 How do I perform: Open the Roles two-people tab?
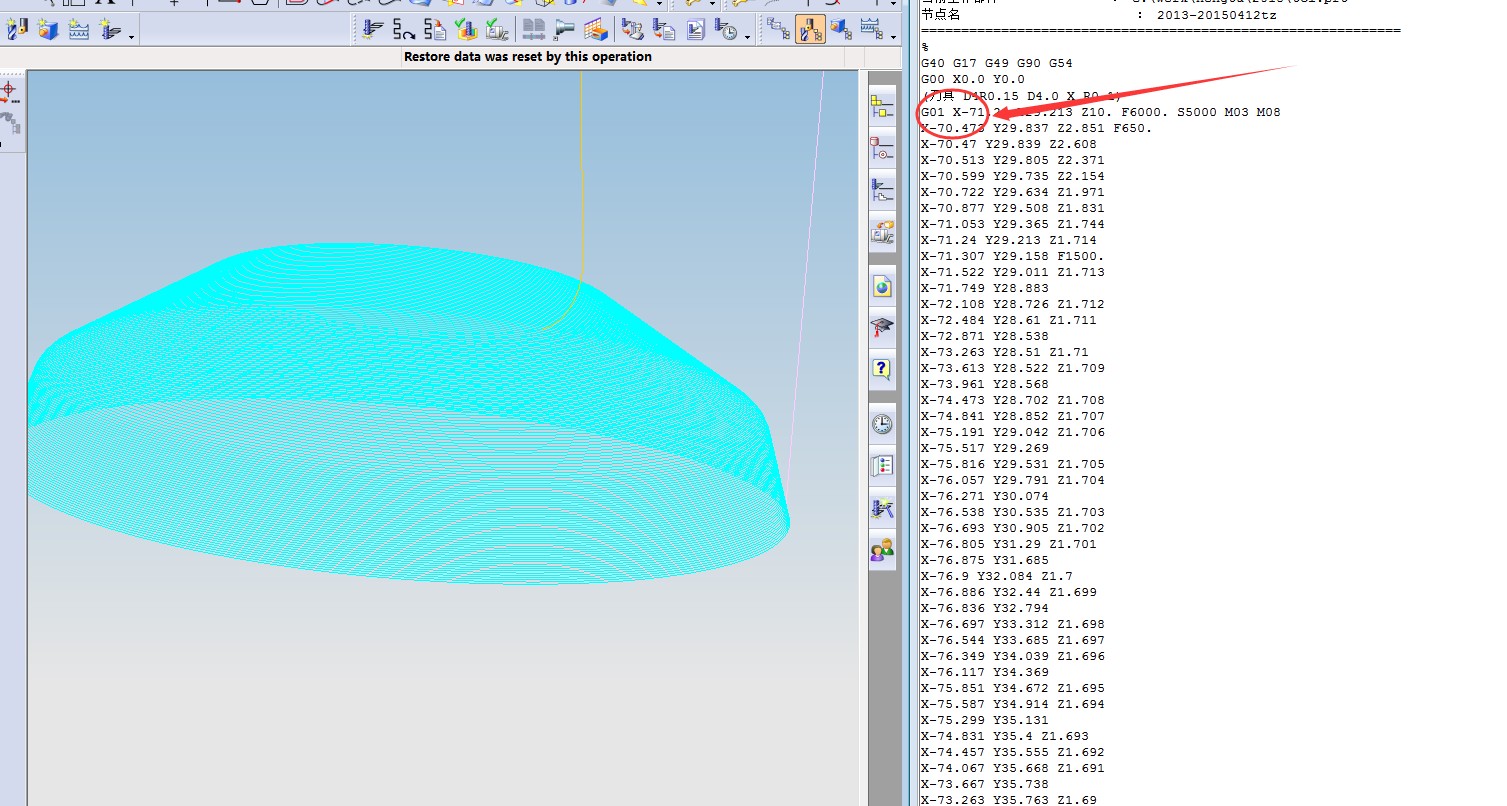click(x=882, y=549)
